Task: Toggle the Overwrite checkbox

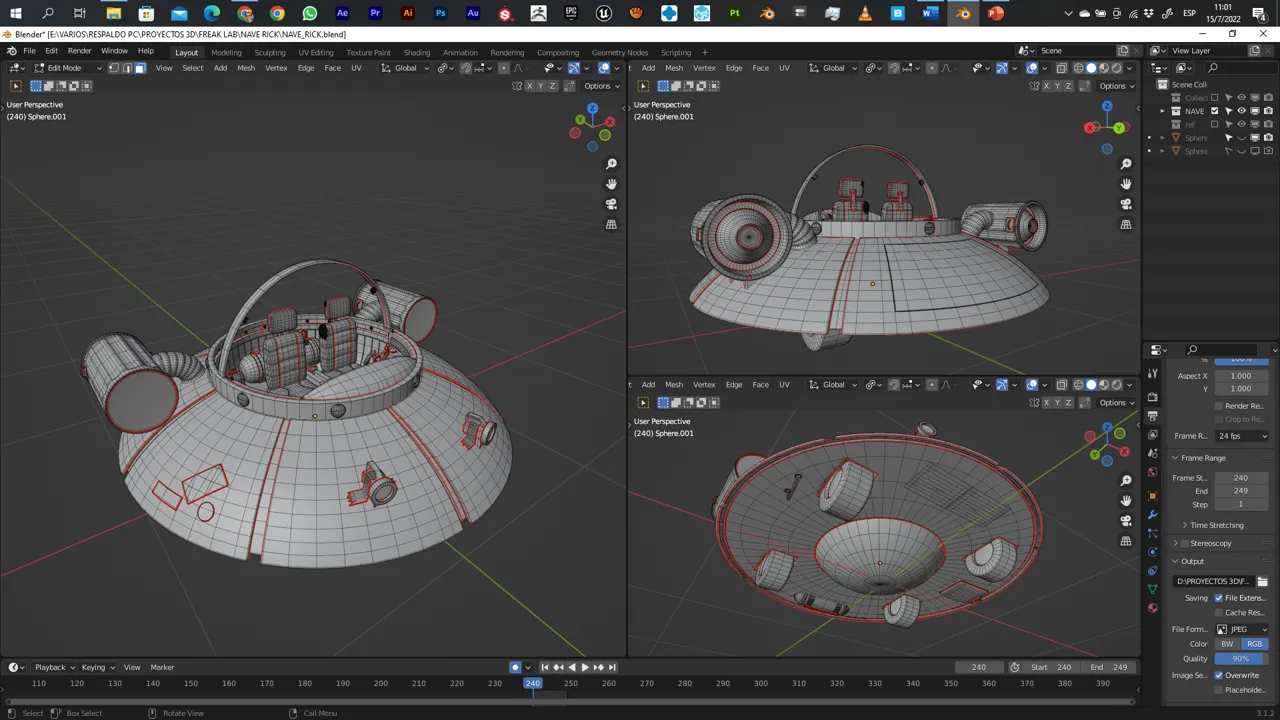Action: (x=1218, y=675)
